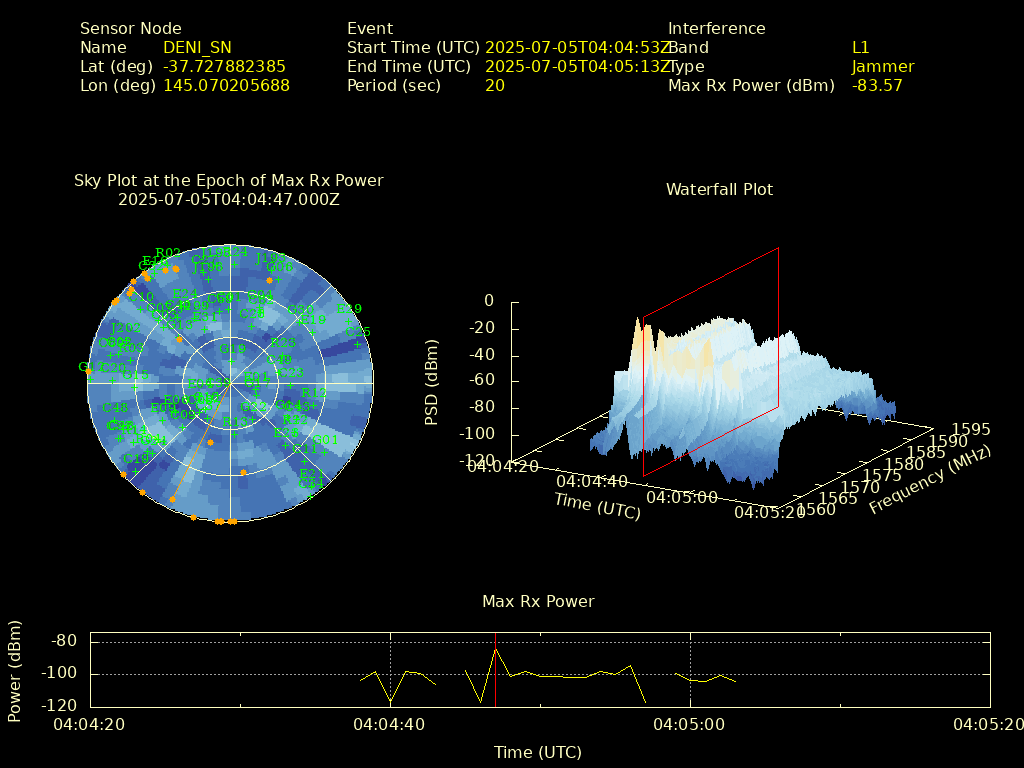This screenshot has width=1024, height=768.
Task: Select the latitude value -37.727882385
Action: (x=224, y=66)
